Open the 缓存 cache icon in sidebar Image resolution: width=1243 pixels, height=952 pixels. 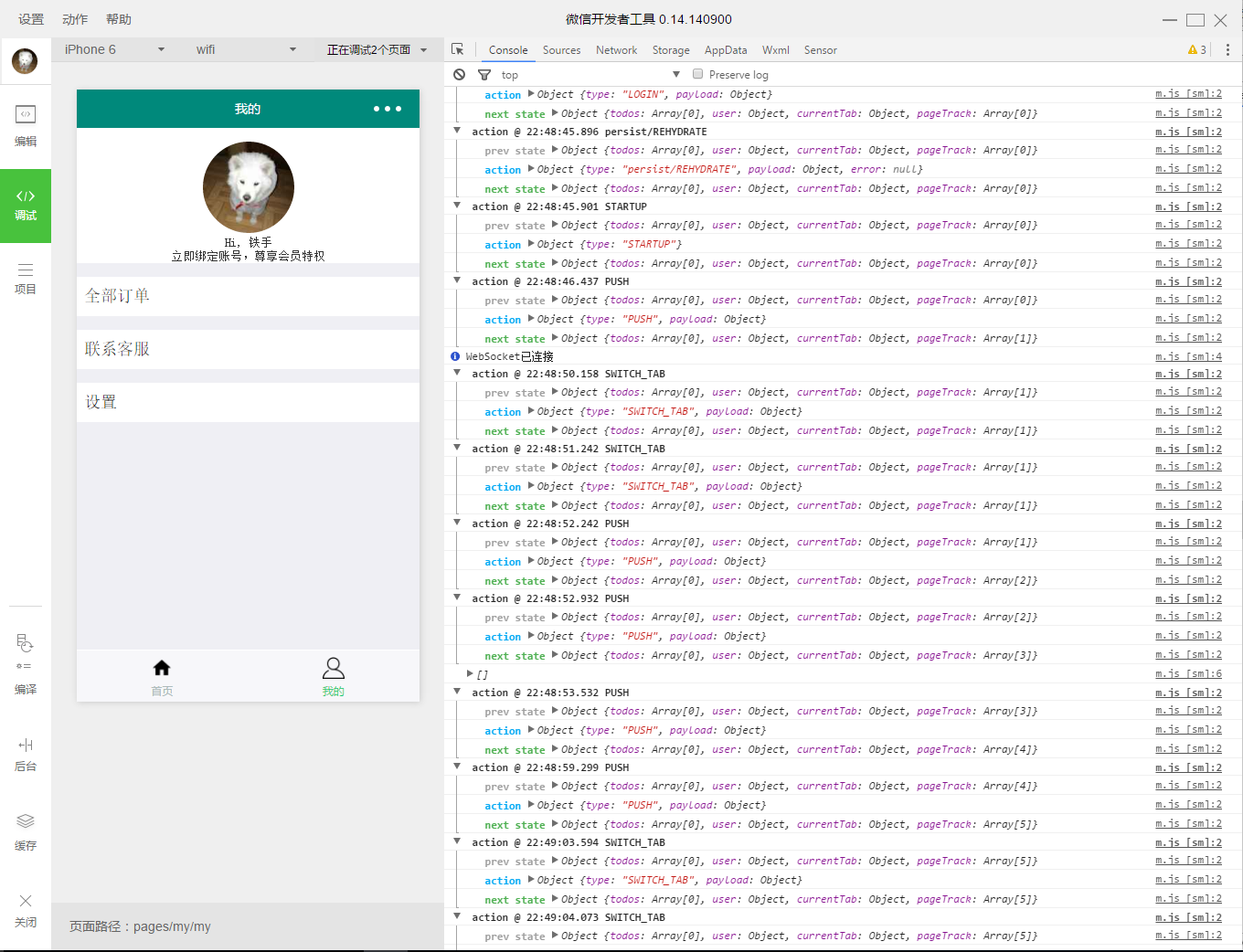click(25, 820)
